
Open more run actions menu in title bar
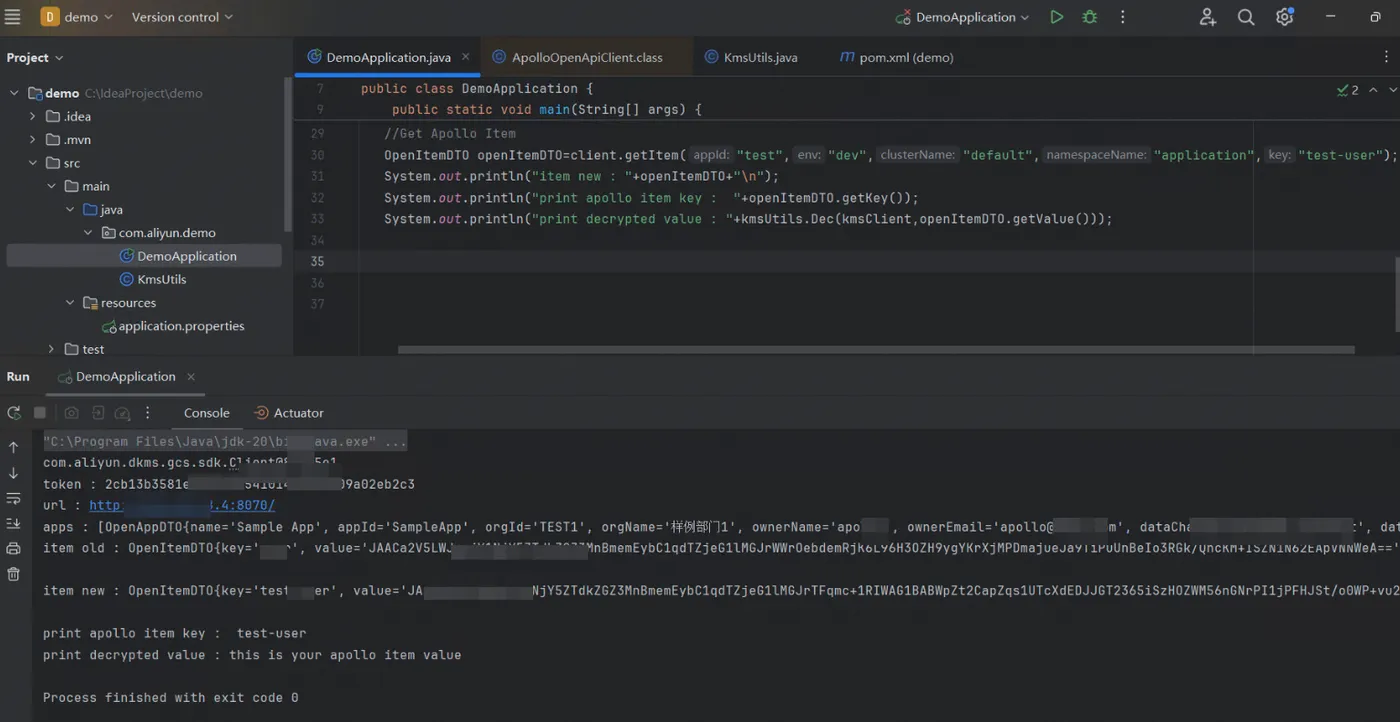[x=1123, y=17]
